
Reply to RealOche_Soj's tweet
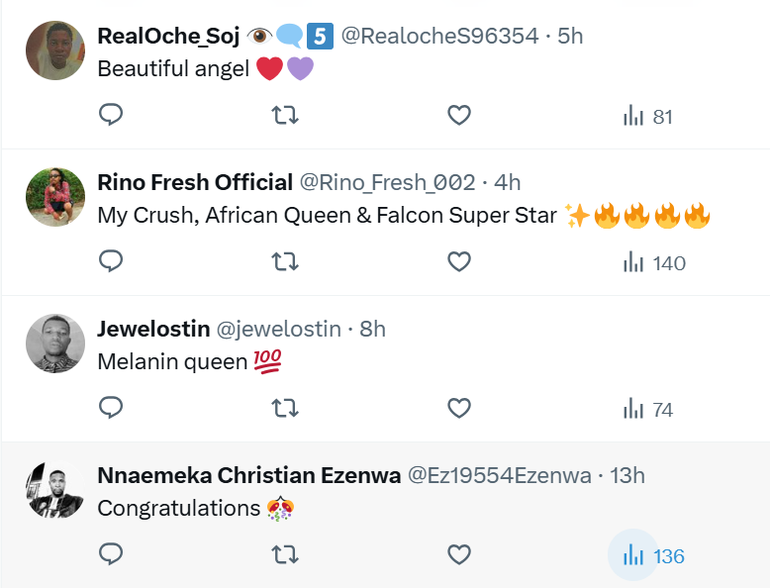click(x=111, y=116)
